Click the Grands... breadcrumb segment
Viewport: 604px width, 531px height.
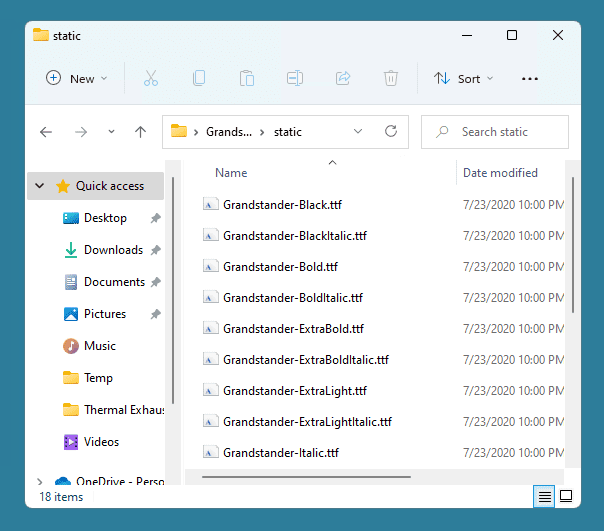(229, 132)
